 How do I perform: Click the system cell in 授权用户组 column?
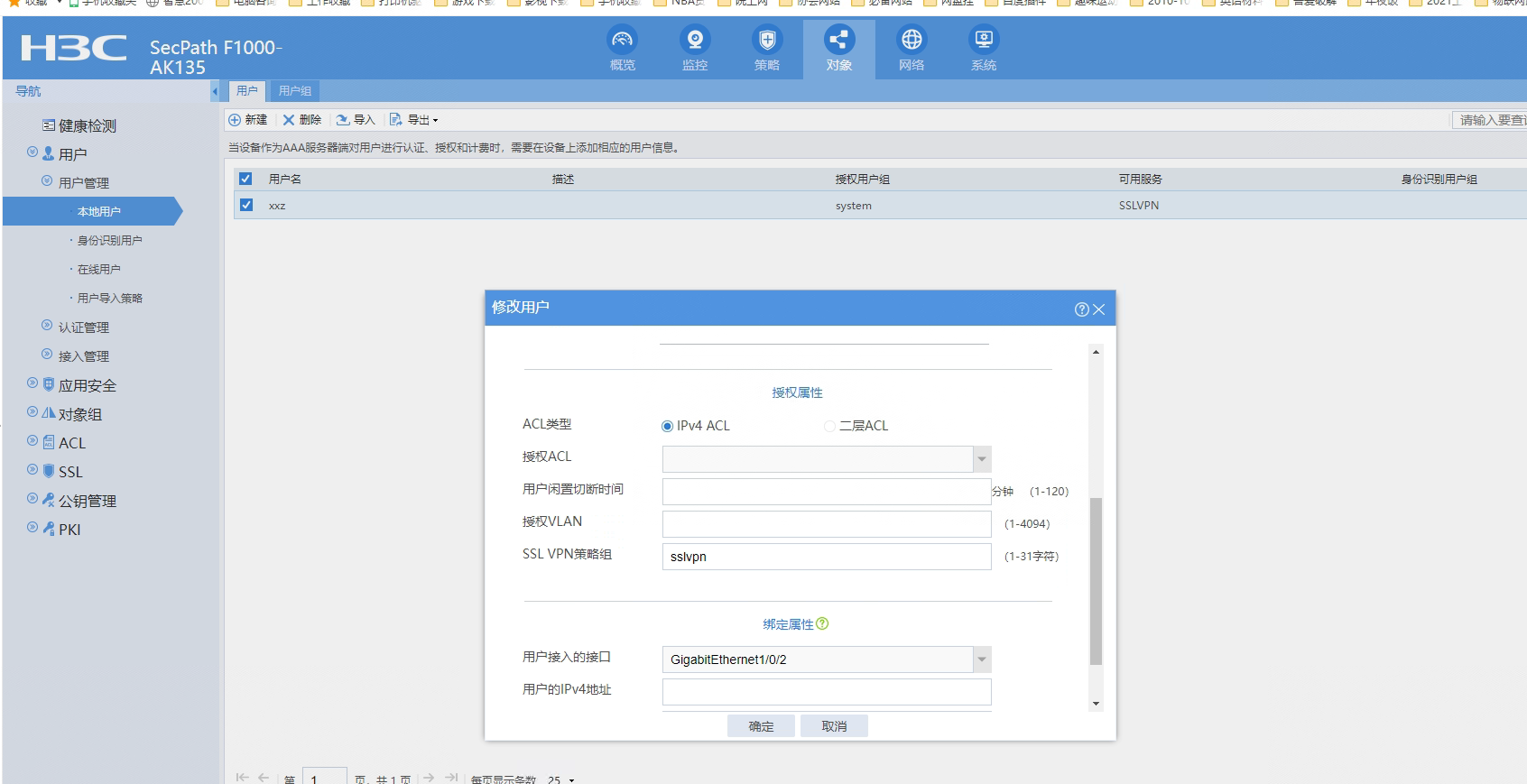pos(854,206)
